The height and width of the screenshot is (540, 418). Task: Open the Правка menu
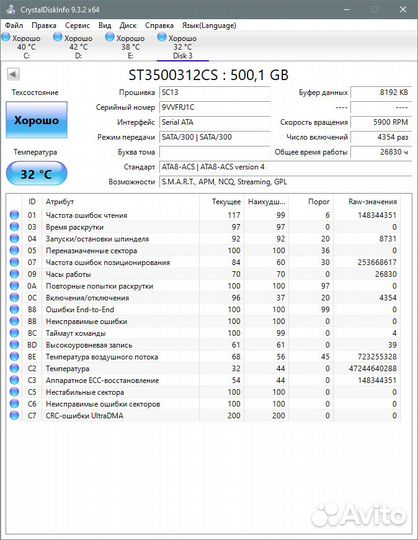click(44, 25)
